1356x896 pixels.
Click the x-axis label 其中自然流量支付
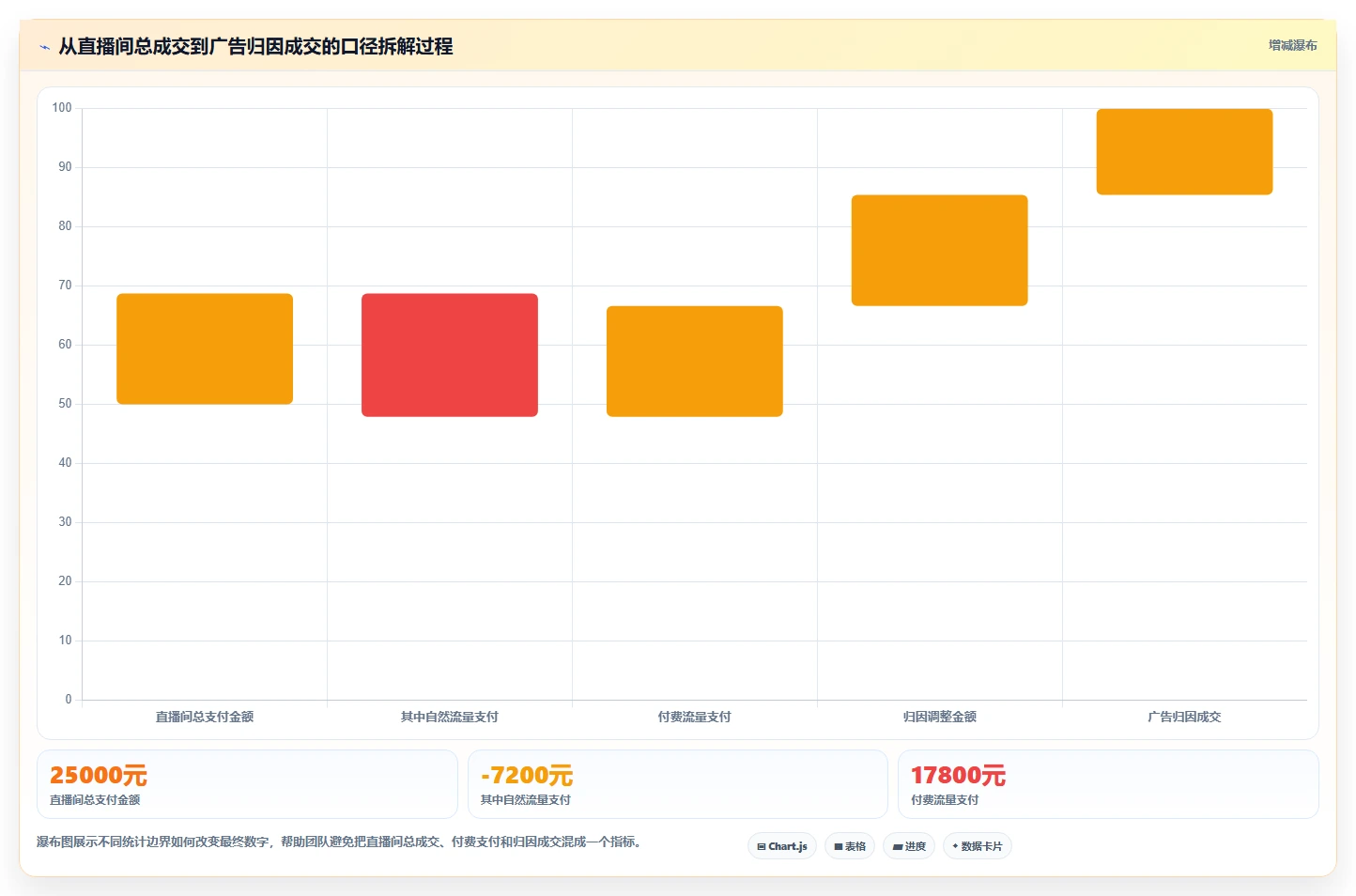(450, 717)
